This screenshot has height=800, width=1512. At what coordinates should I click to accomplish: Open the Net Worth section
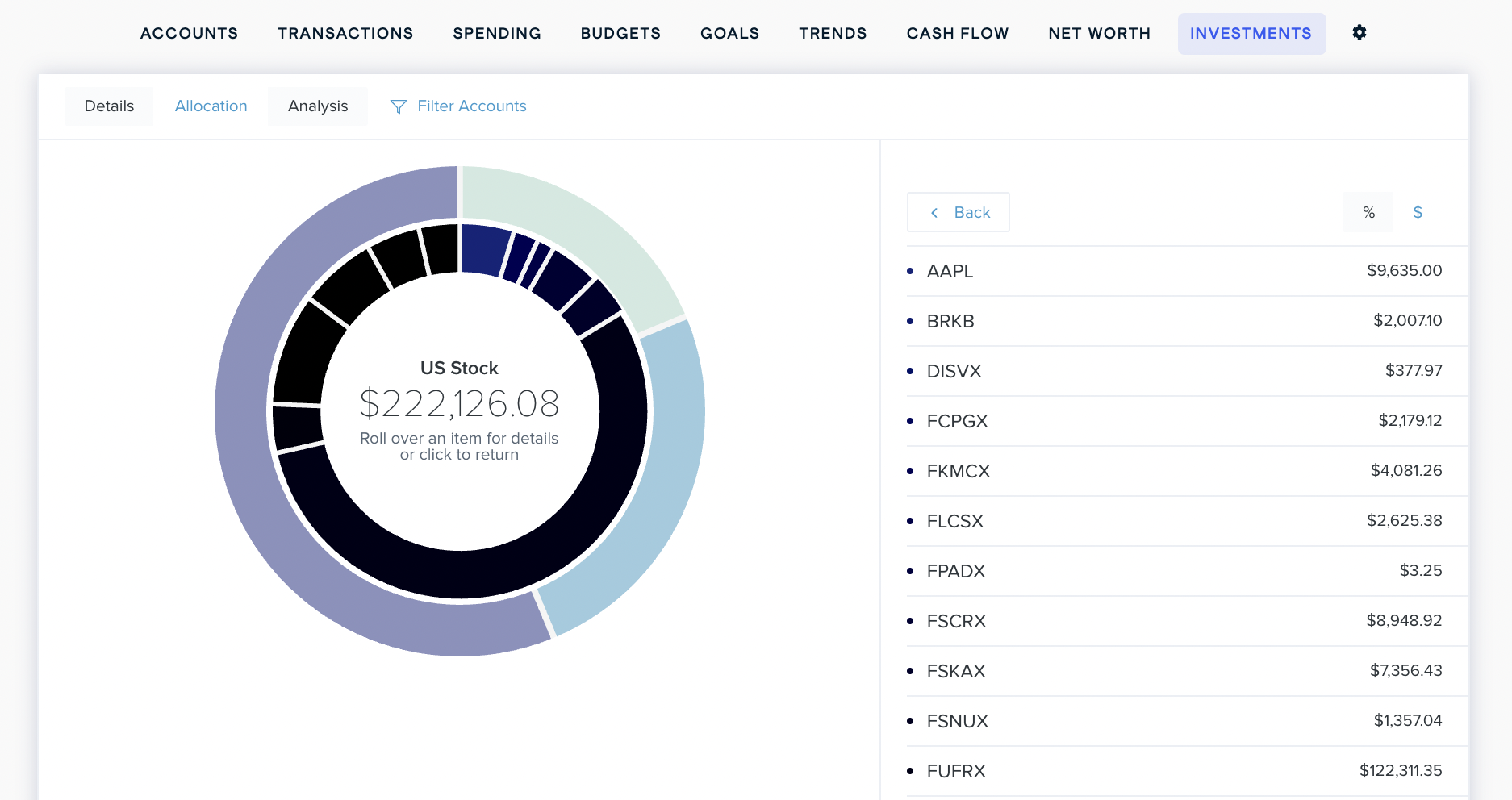[x=1099, y=34]
